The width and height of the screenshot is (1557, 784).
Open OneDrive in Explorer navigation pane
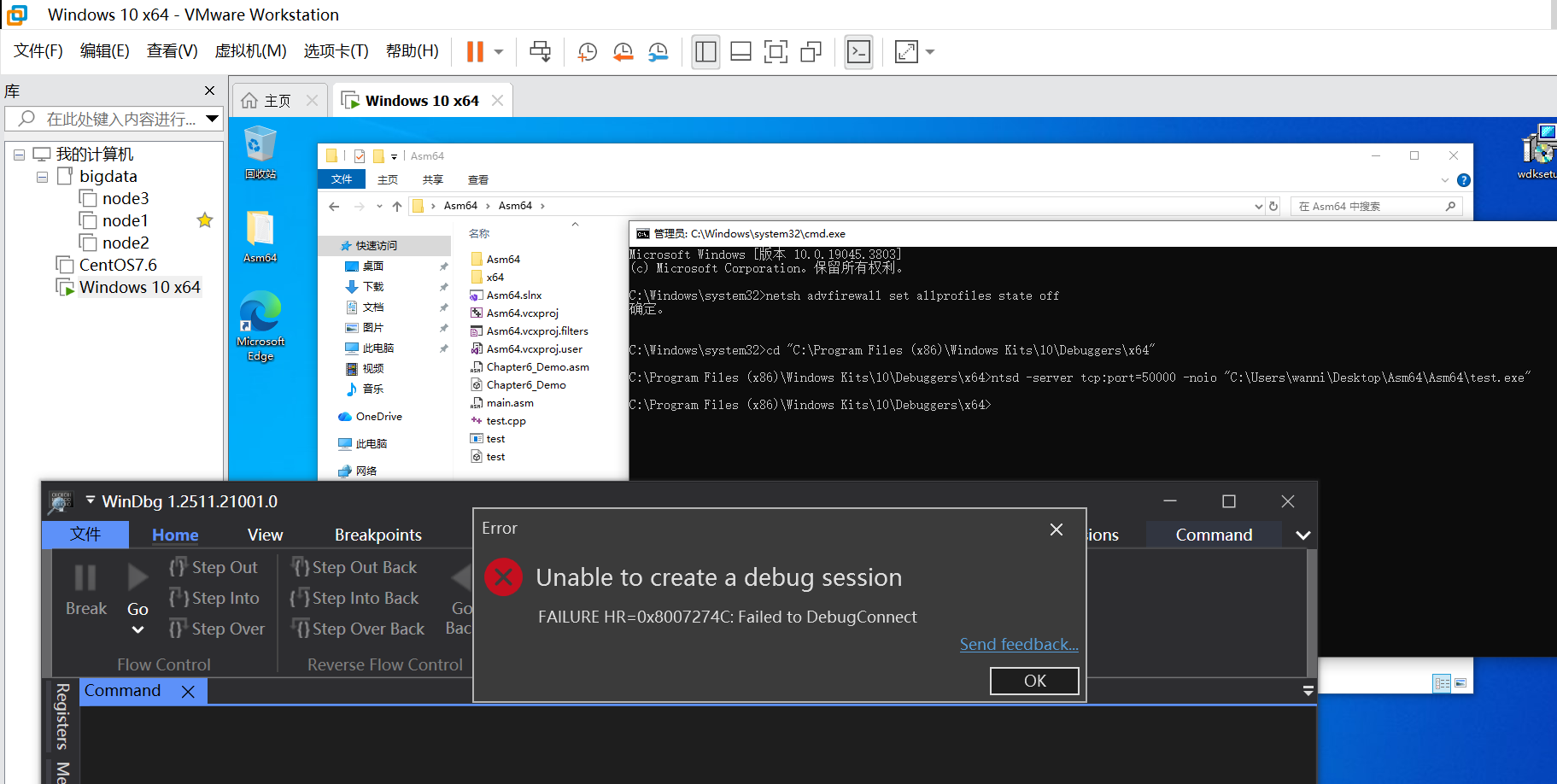(379, 417)
